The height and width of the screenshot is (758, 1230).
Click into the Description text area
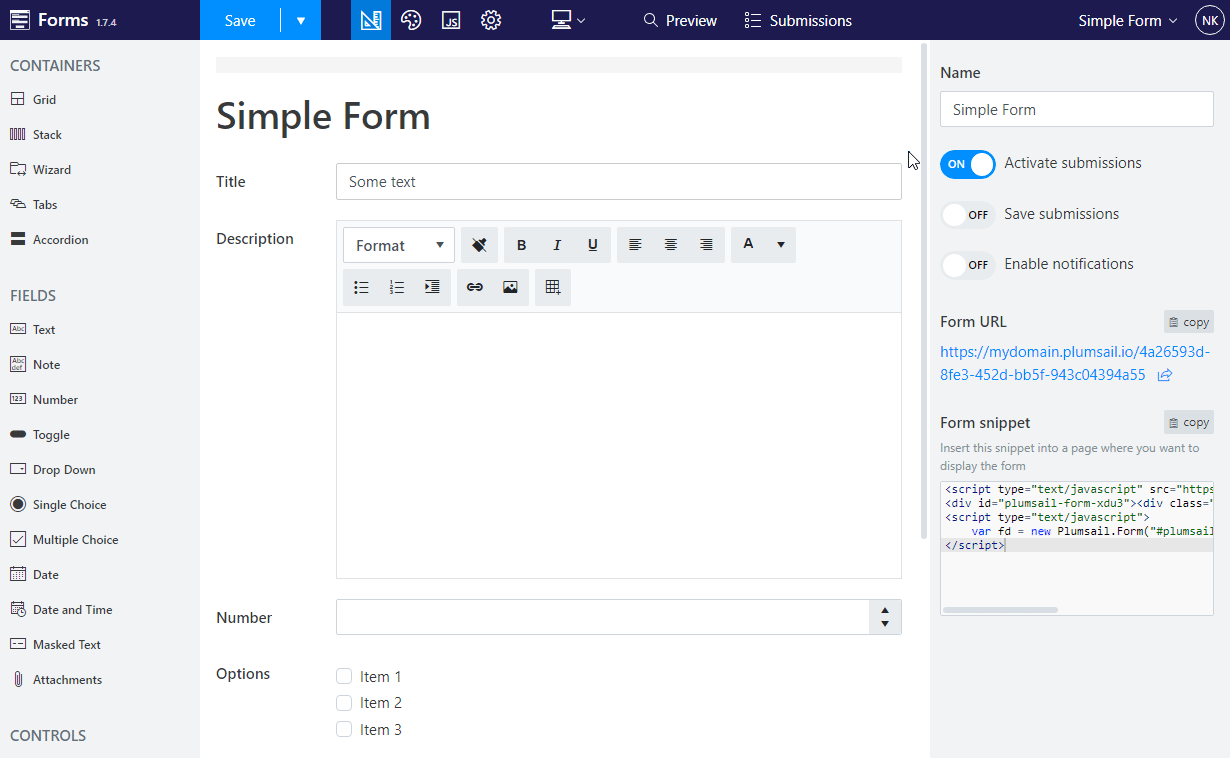coord(619,445)
